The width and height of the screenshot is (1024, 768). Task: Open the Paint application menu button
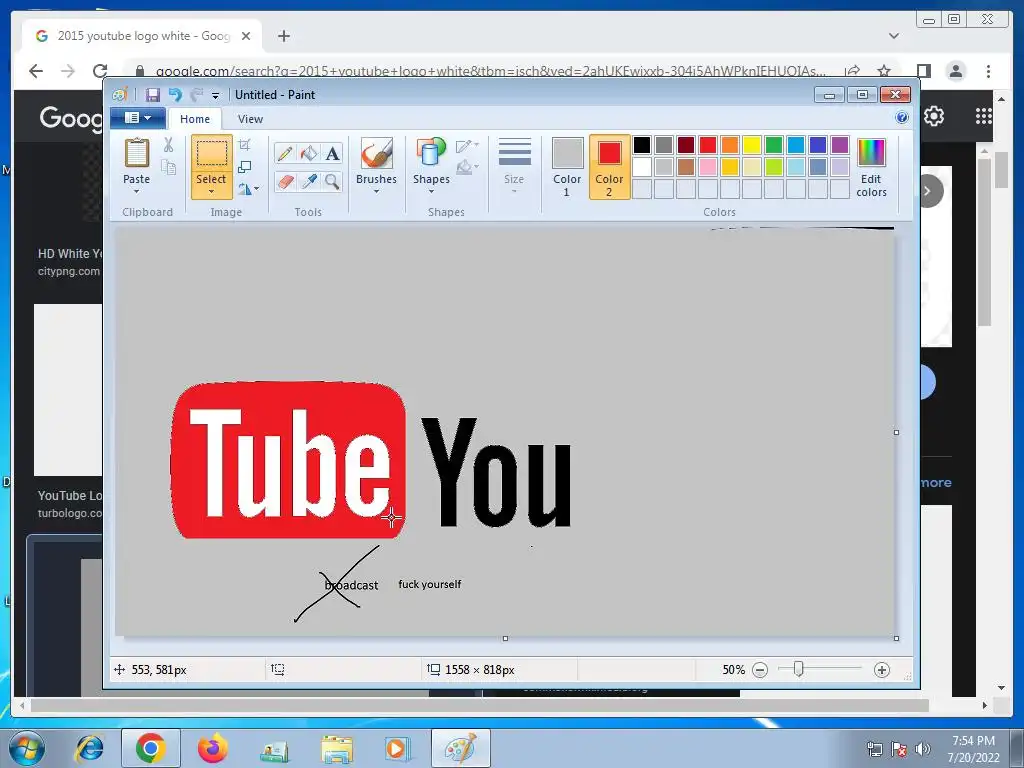point(138,118)
